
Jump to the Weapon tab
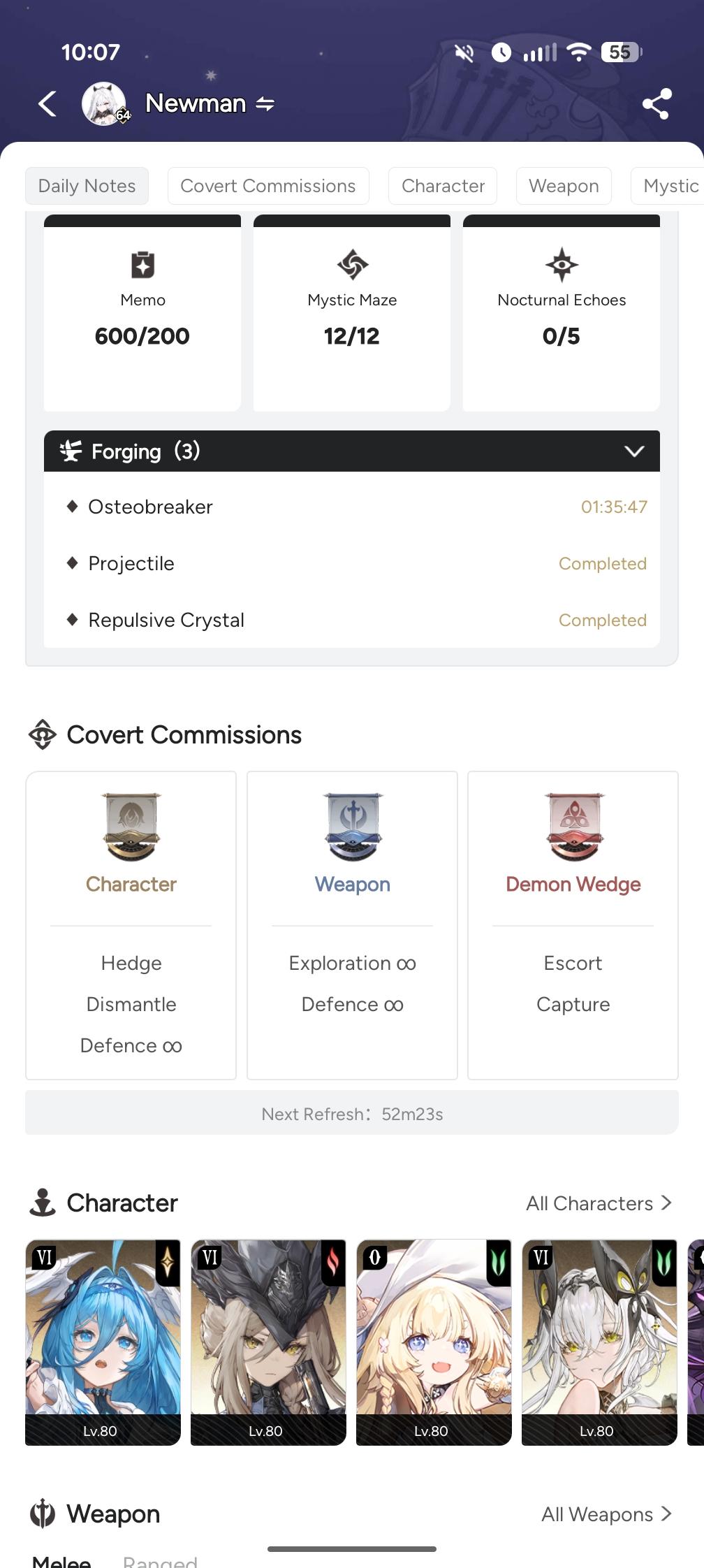tap(564, 186)
